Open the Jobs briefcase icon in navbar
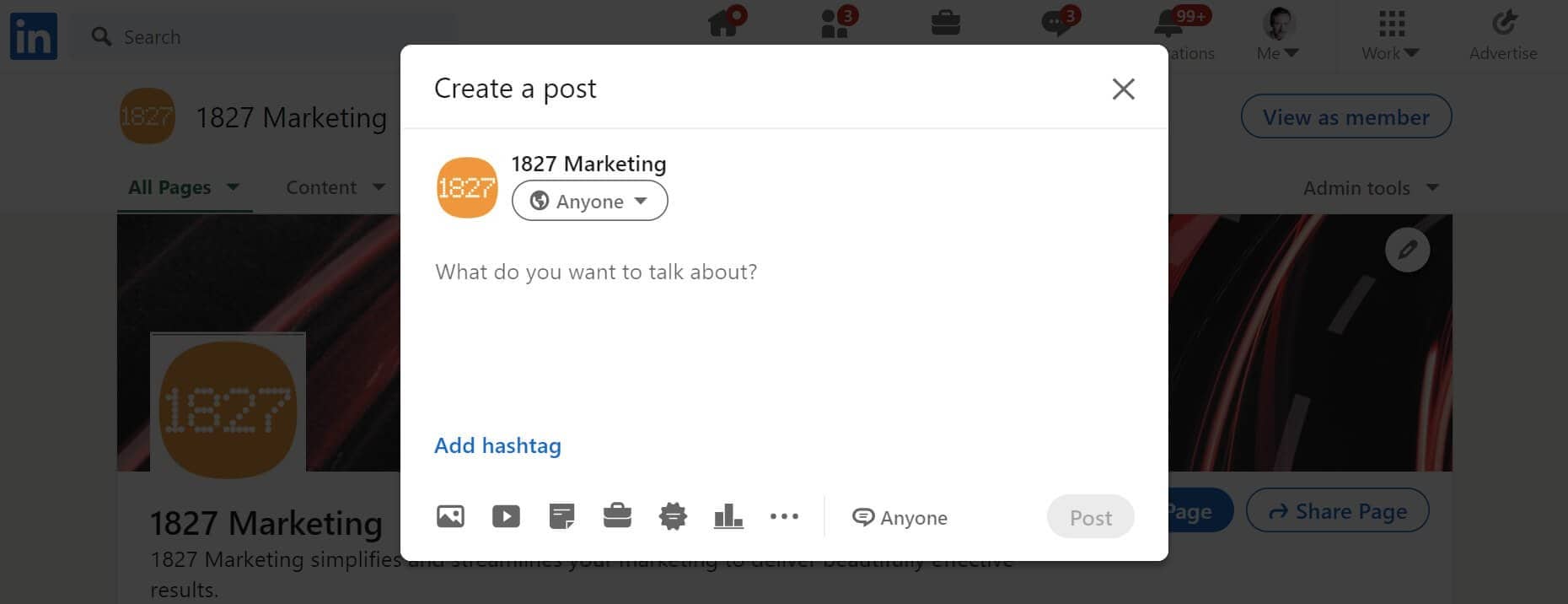Image resolution: width=1568 pixels, height=604 pixels. pyautogui.click(x=946, y=23)
